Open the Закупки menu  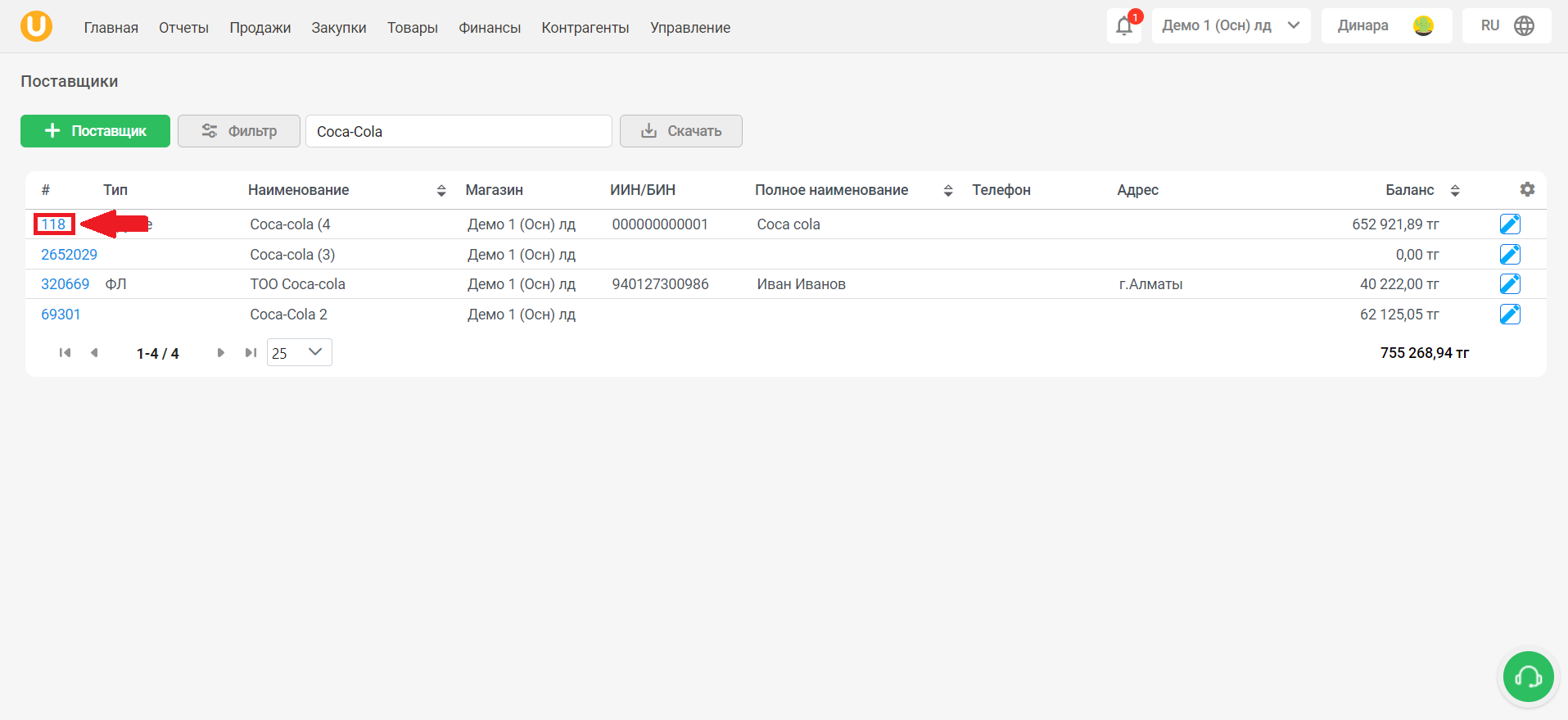(339, 28)
